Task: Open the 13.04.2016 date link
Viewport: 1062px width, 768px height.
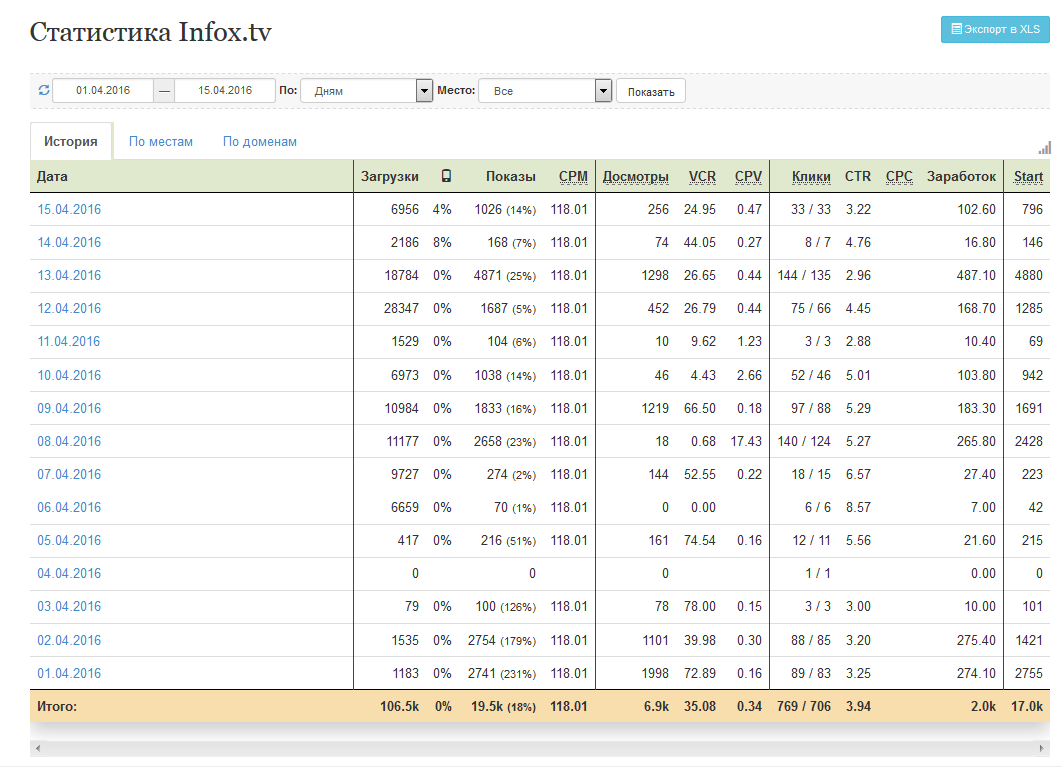Action: pos(69,276)
